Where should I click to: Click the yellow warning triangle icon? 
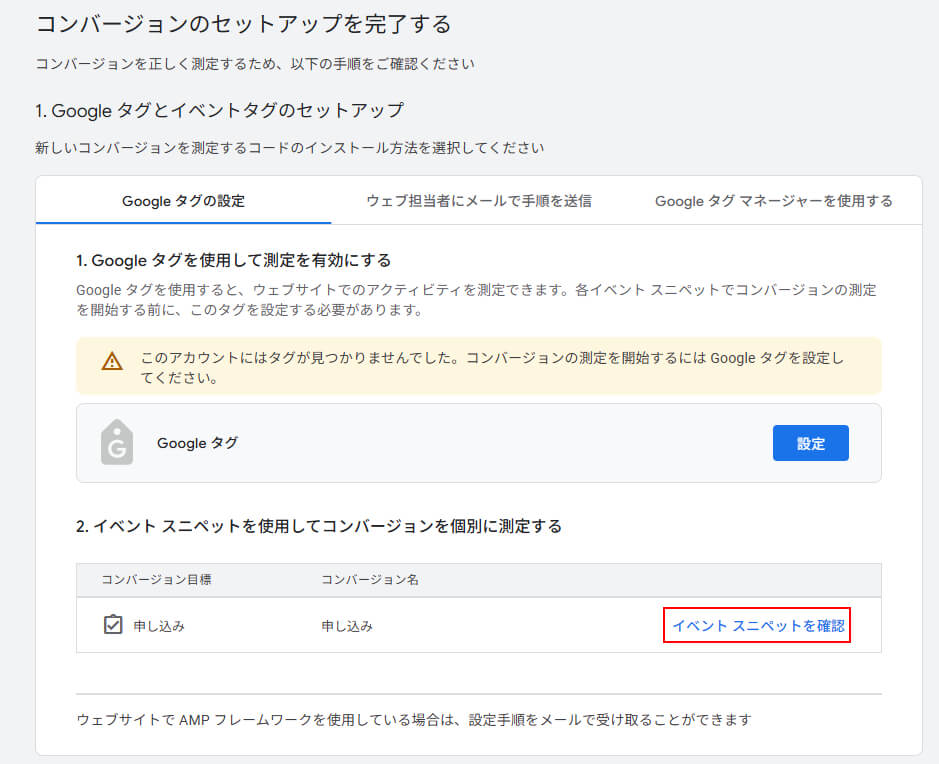(112, 361)
